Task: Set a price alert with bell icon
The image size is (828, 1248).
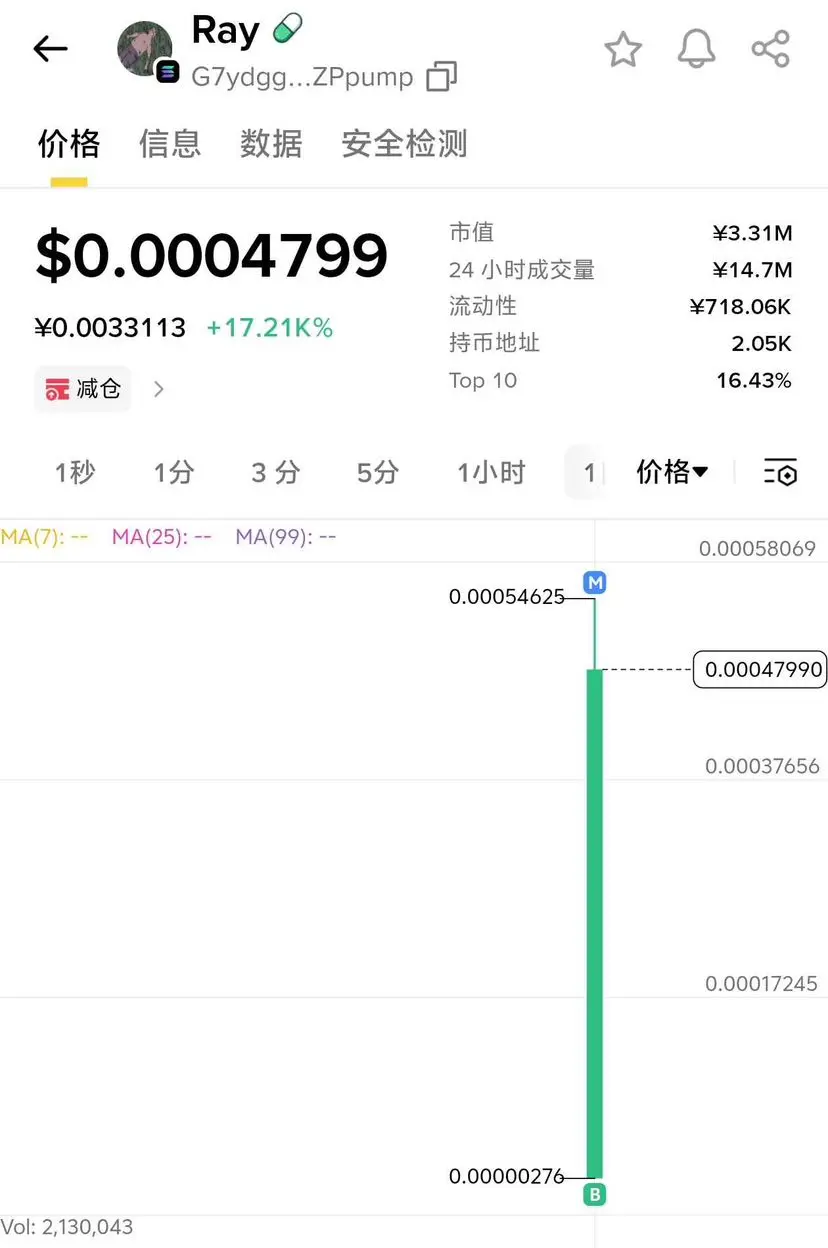Action: tap(697, 49)
